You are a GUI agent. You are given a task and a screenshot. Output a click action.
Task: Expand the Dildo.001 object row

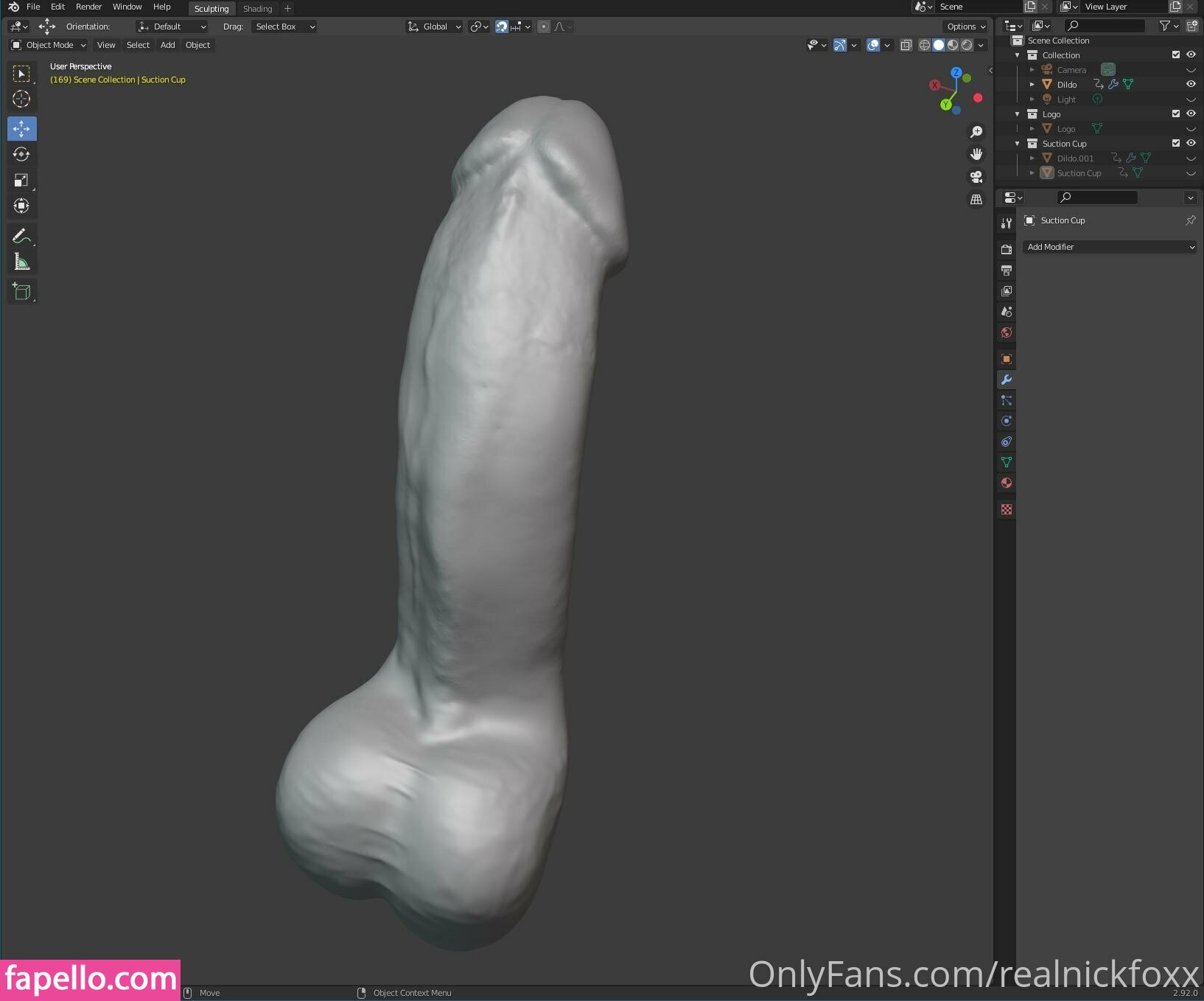pyautogui.click(x=1032, y=158)
